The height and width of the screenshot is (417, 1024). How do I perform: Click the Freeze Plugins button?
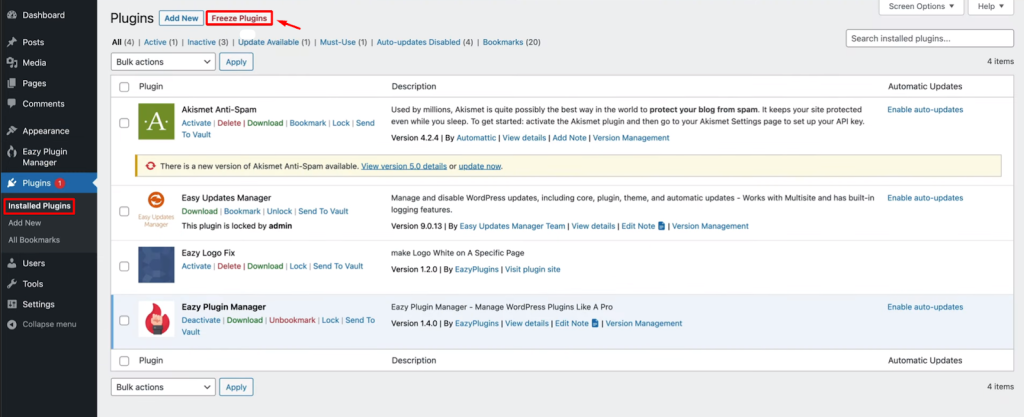click(x=239, y=18)
